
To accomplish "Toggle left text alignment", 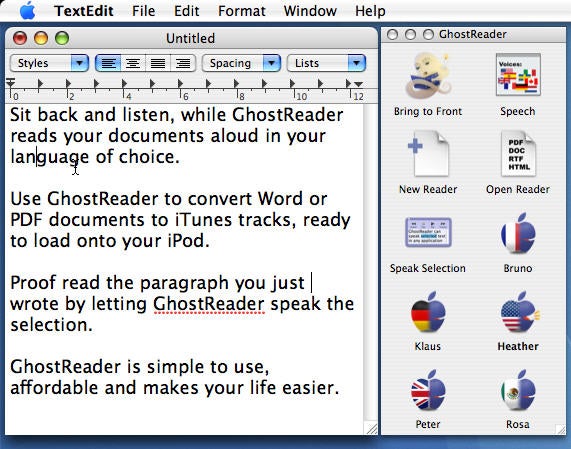I will click(x=108, y=63).
